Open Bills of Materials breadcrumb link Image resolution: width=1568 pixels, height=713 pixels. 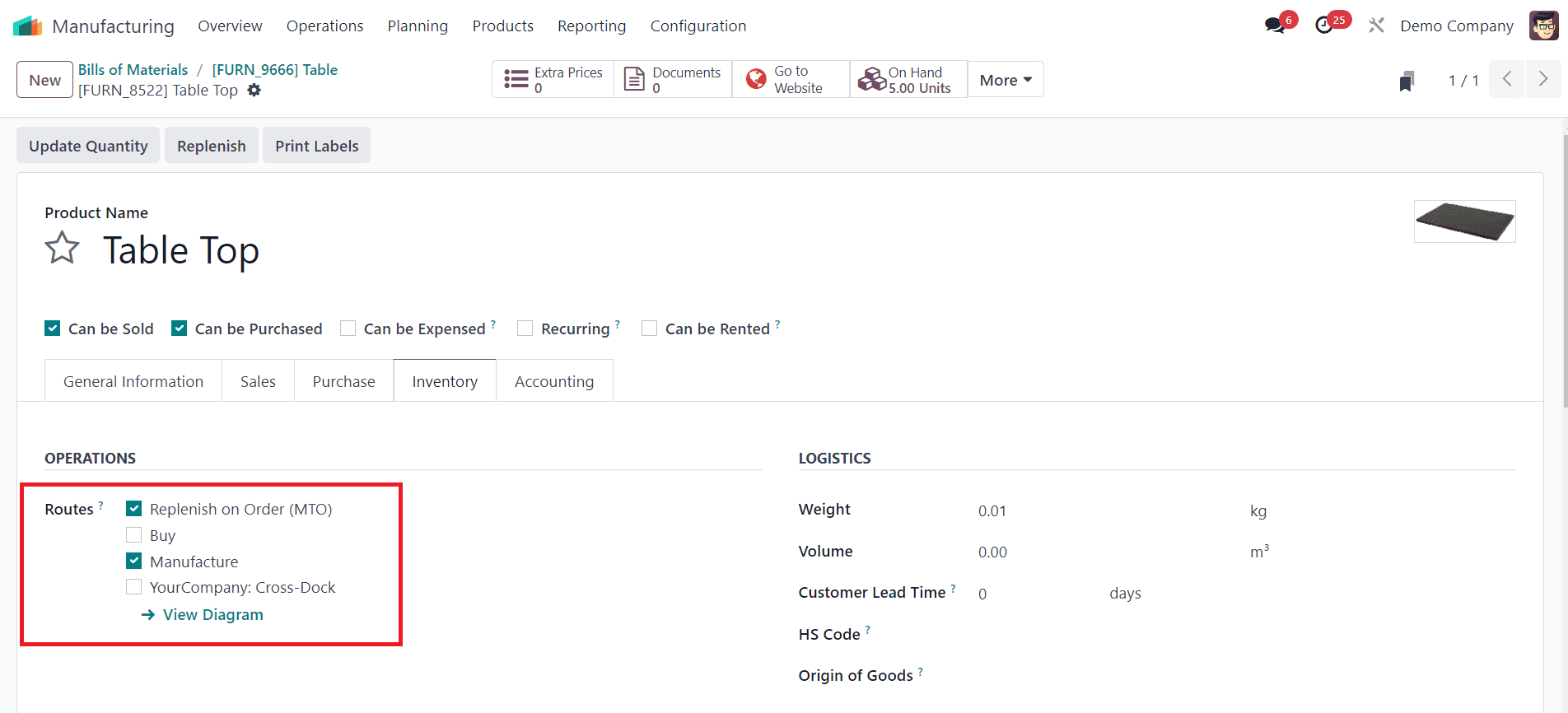[x=133, y=70]
